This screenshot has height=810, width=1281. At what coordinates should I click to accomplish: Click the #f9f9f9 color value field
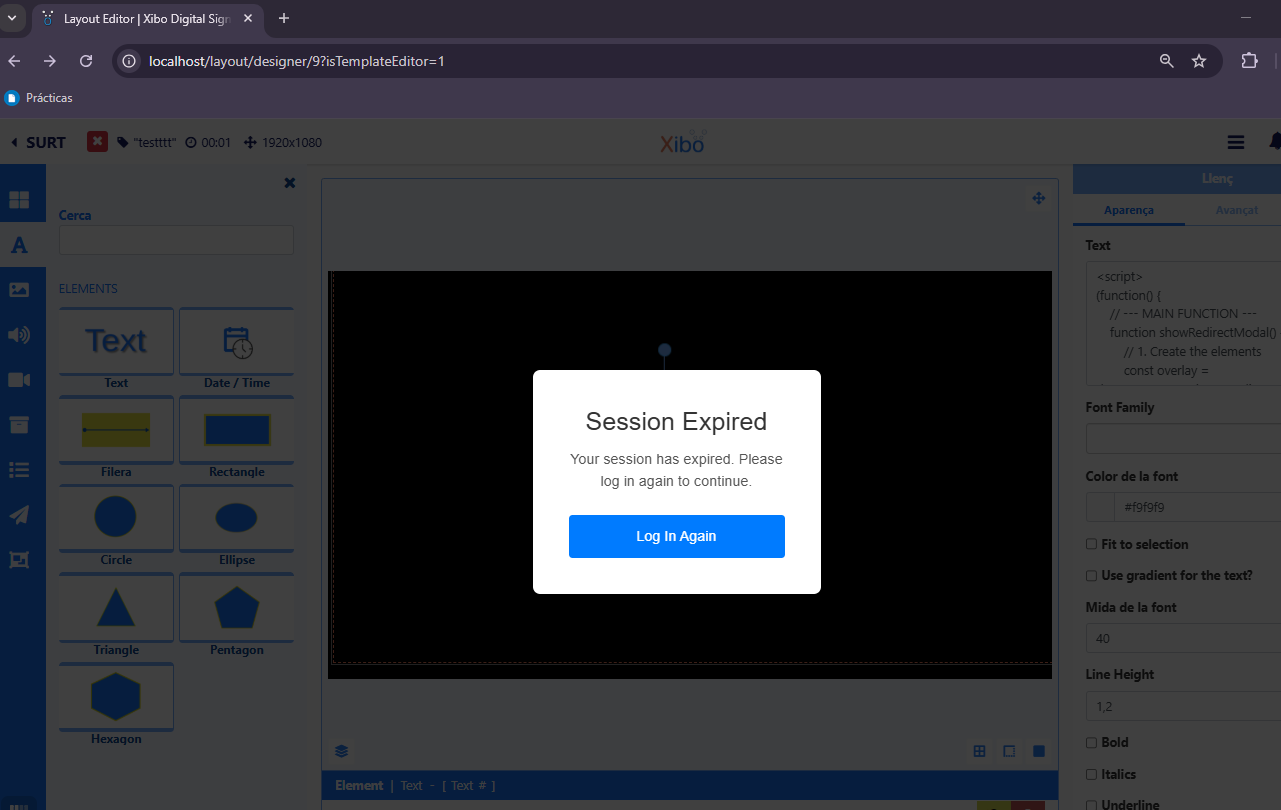click(1198, 507)
